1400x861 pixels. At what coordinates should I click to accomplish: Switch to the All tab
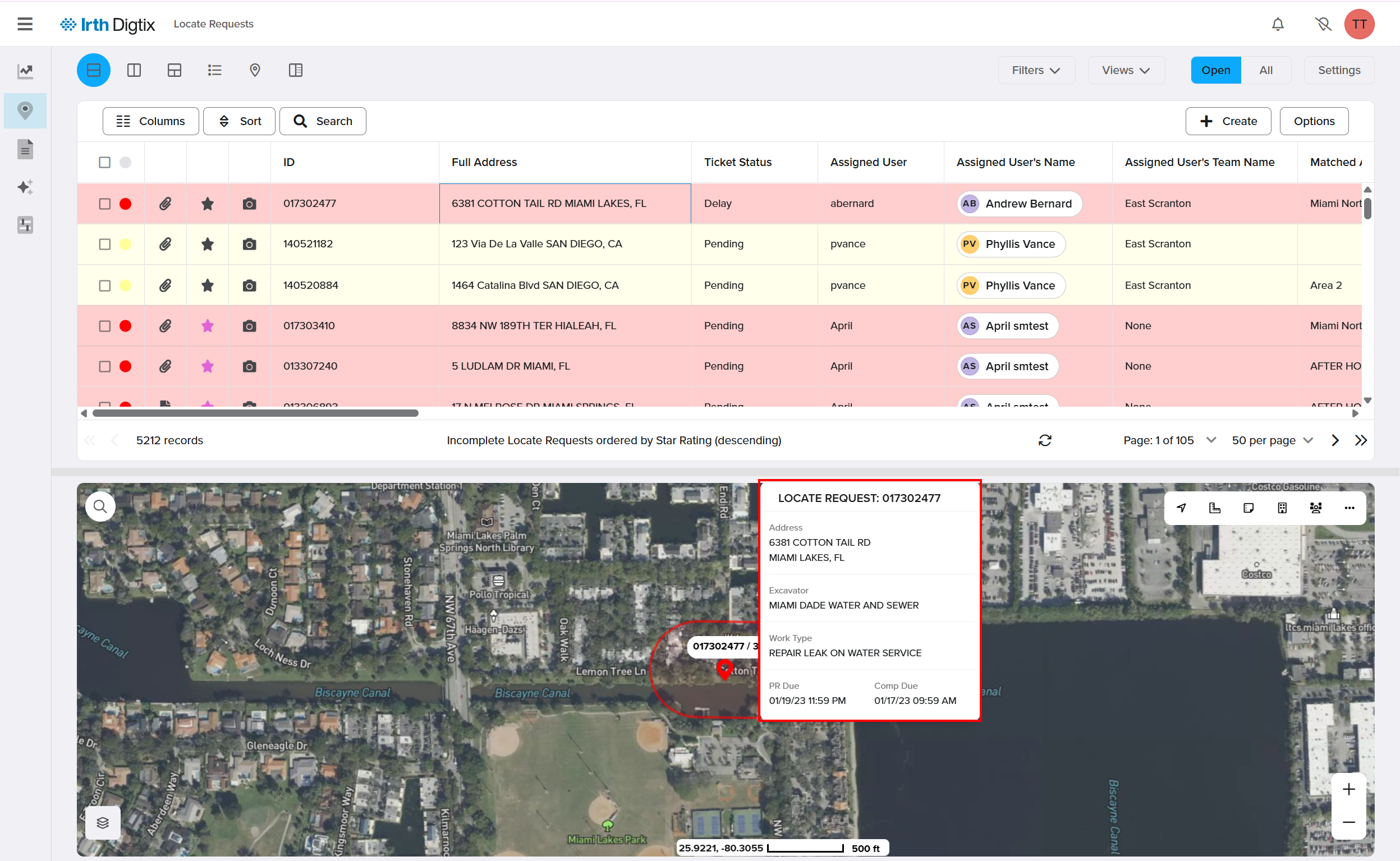(1265, 70)
